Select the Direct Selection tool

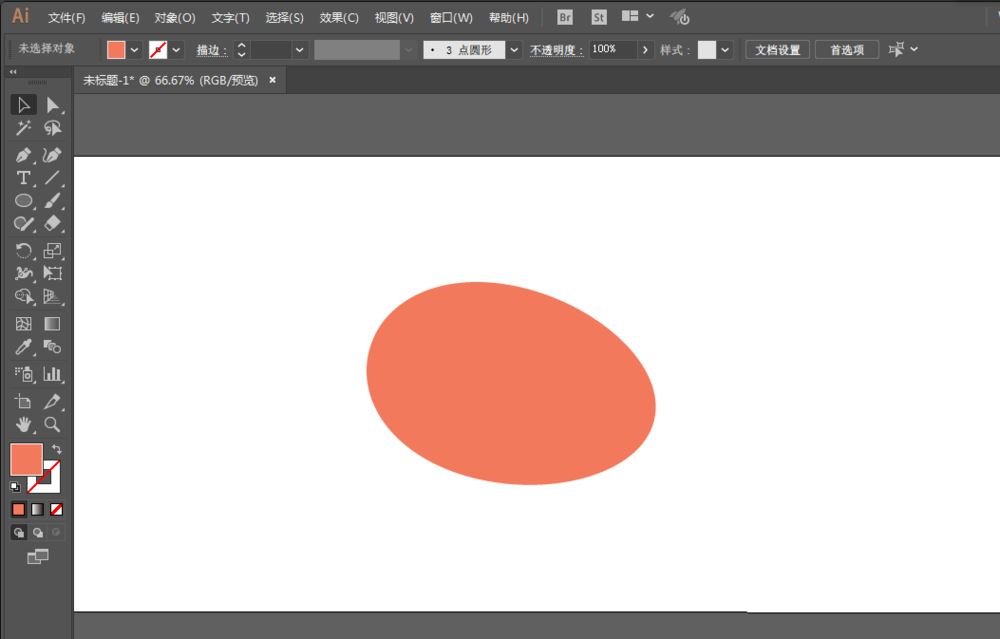(52, 105)
